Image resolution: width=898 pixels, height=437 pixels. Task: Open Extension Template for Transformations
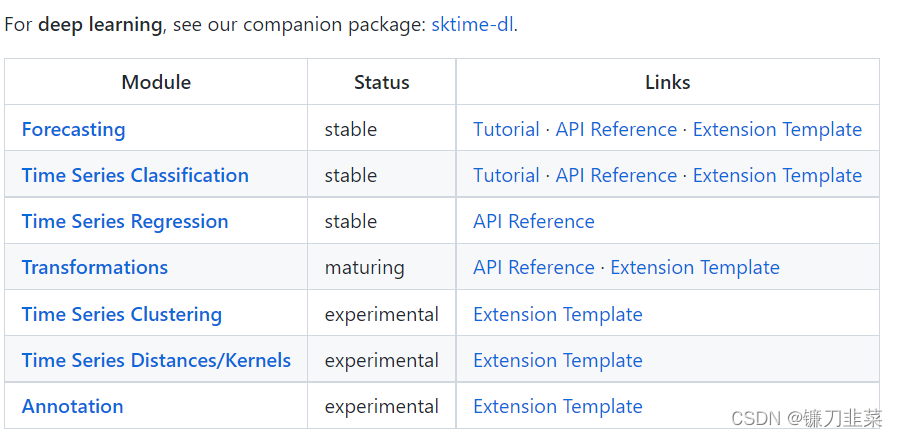(x=695, y=267)
